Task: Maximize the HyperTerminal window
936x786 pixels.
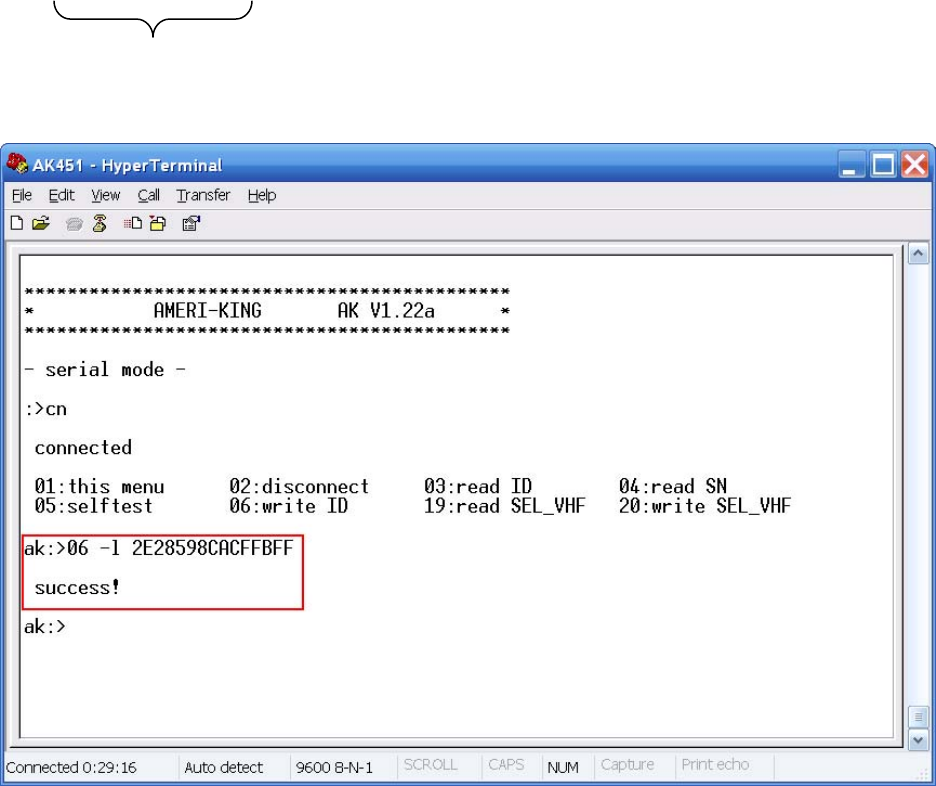Action: tap(884, 164)
